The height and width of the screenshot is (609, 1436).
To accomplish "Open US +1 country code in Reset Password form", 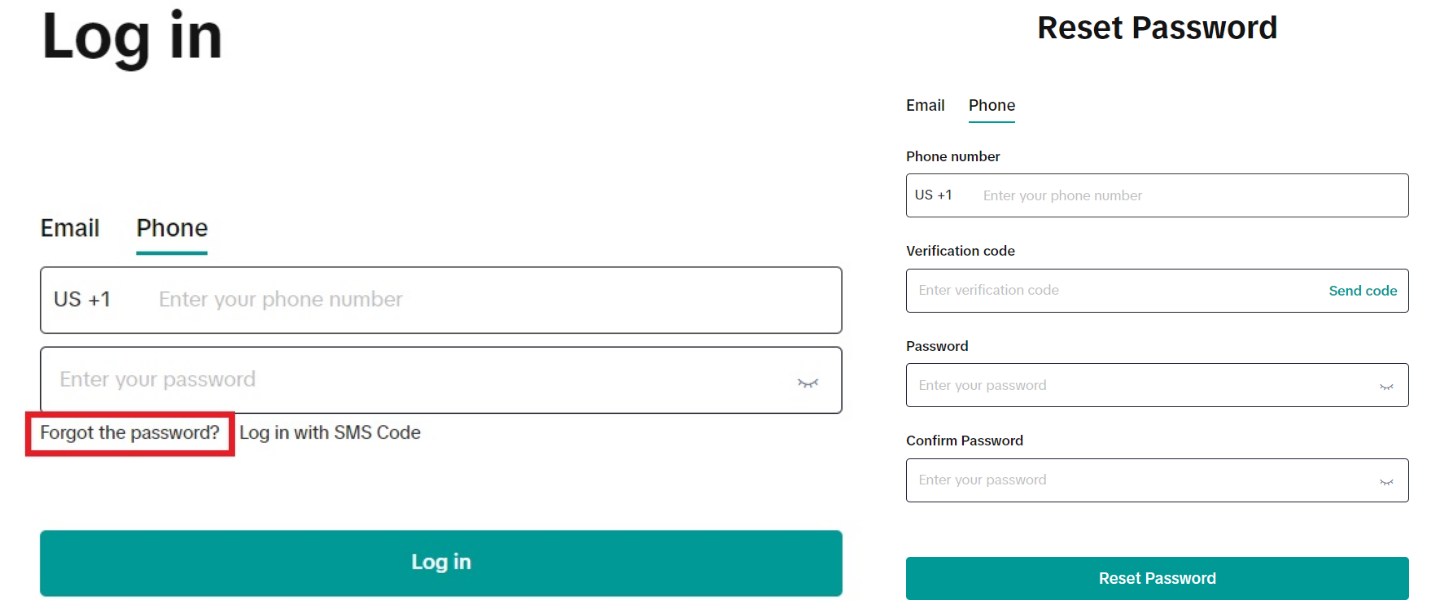I will click(x=933, y=196).
